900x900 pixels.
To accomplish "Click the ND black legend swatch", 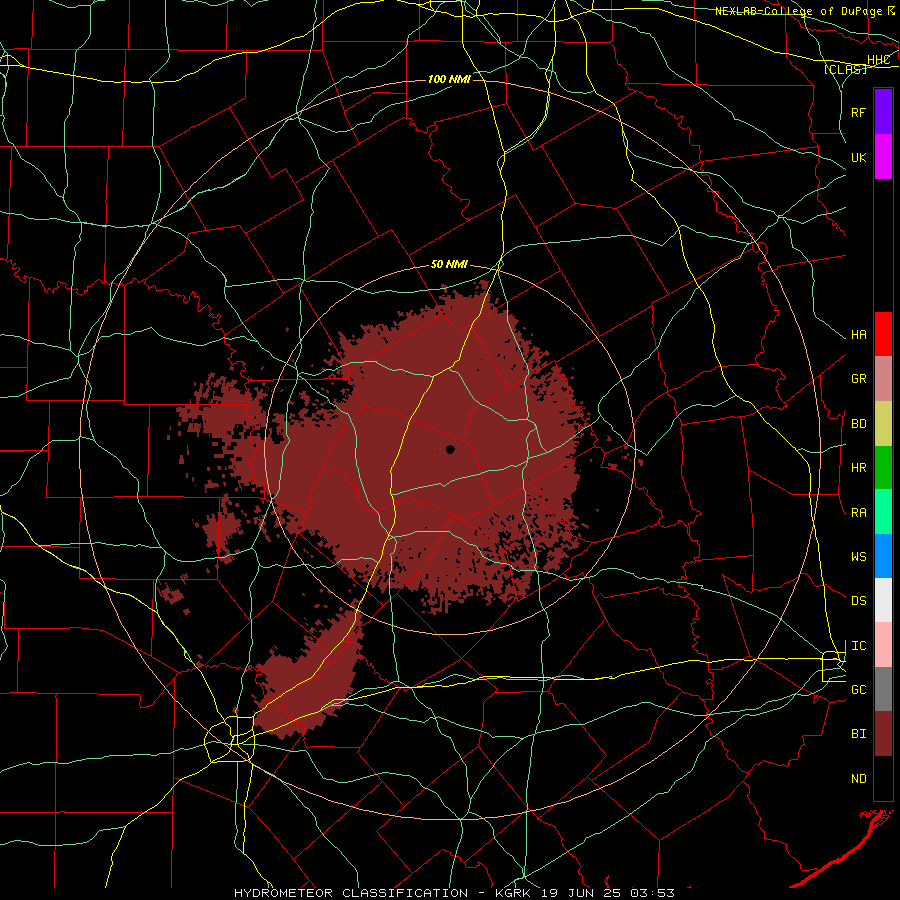I will tap(883, 778).
